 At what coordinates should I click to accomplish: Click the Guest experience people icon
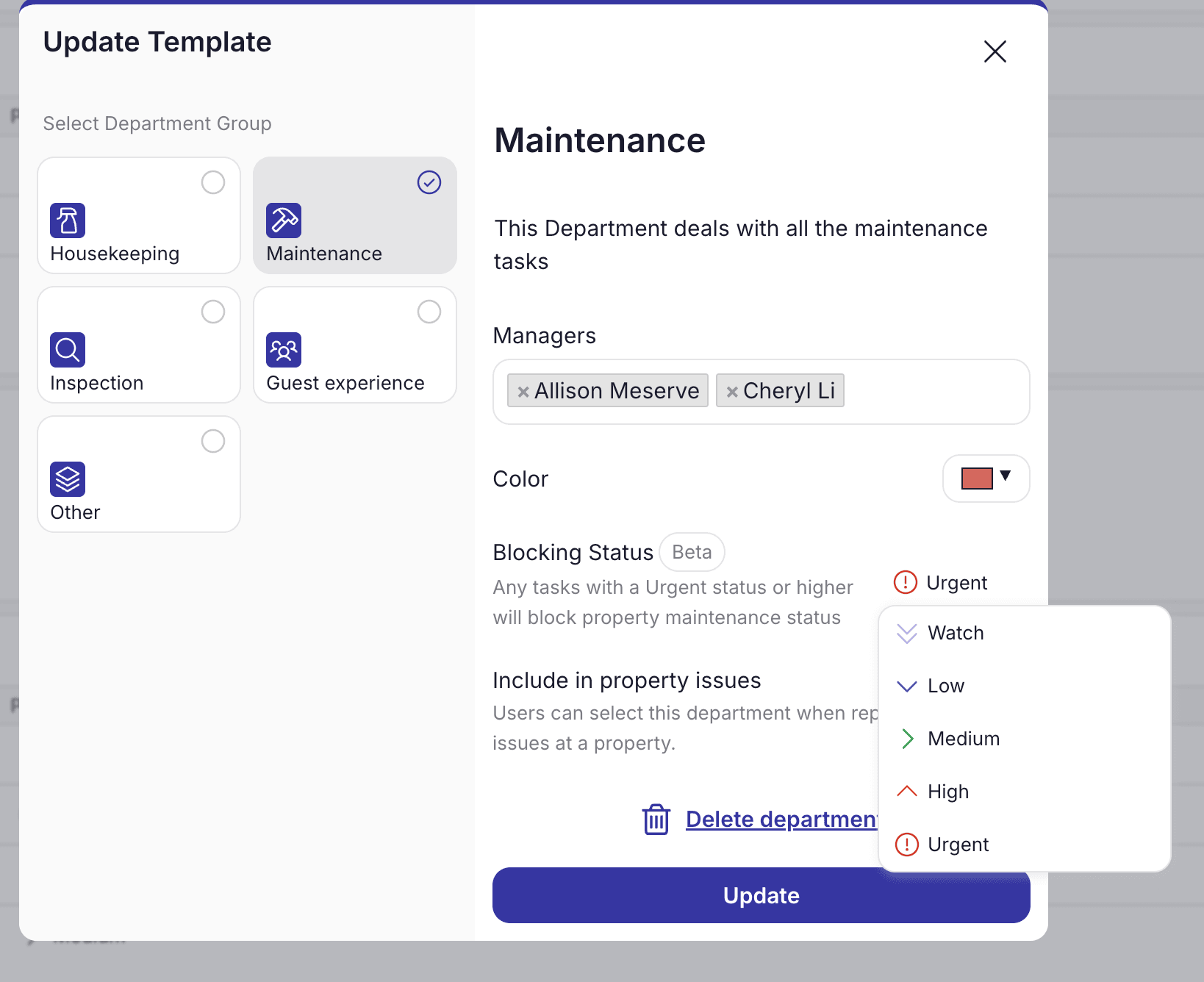point(284,349)
